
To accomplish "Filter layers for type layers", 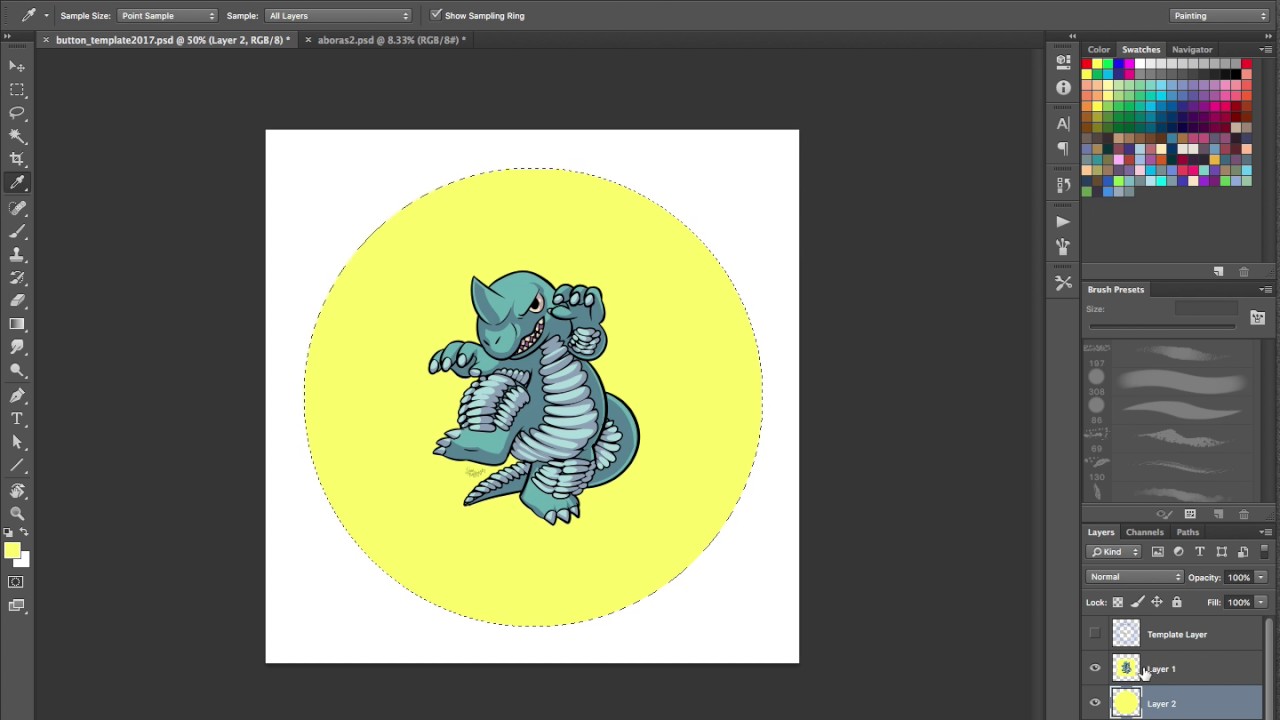I will click(1200, 552).
